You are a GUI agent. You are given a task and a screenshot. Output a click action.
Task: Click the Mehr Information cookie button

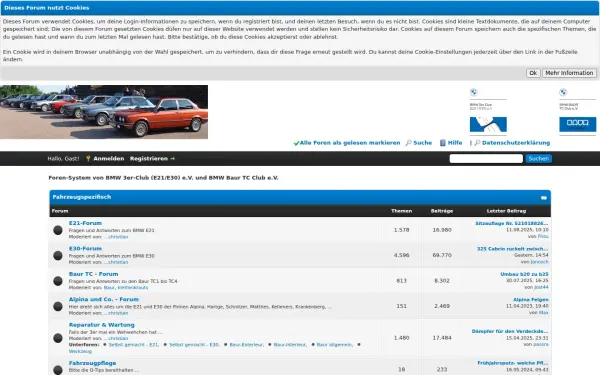tap(569, 73)
